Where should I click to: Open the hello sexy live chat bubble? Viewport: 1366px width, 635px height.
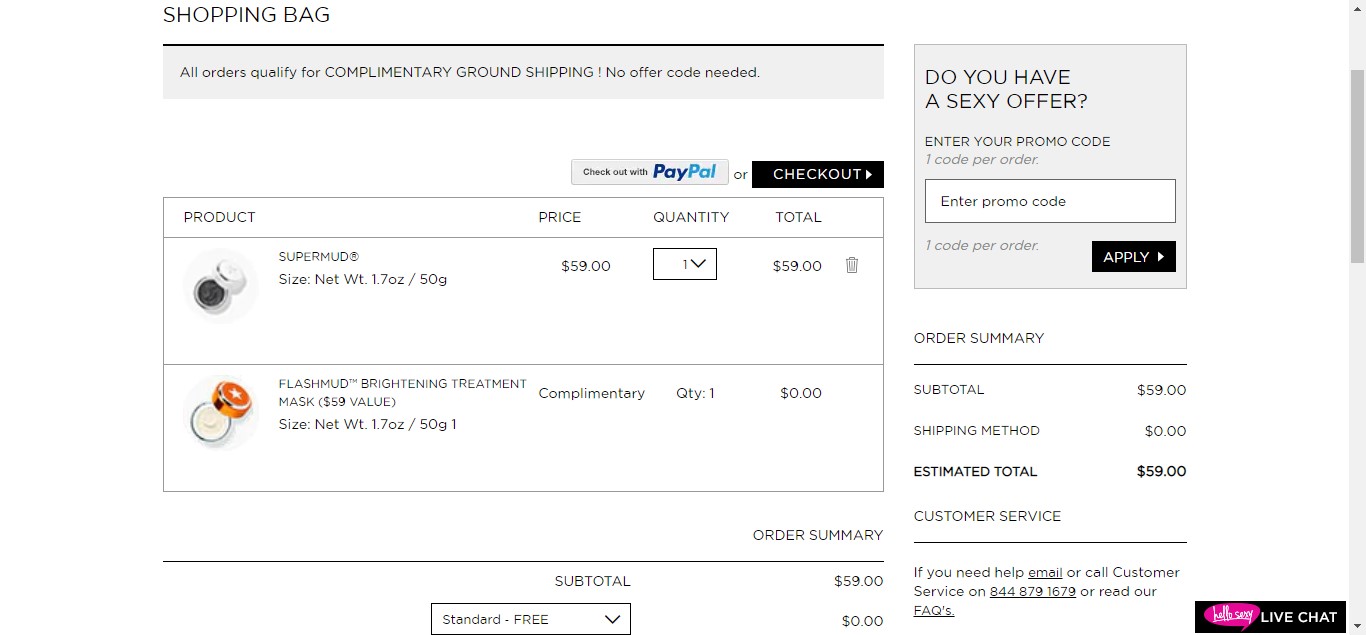[1230, 616]
